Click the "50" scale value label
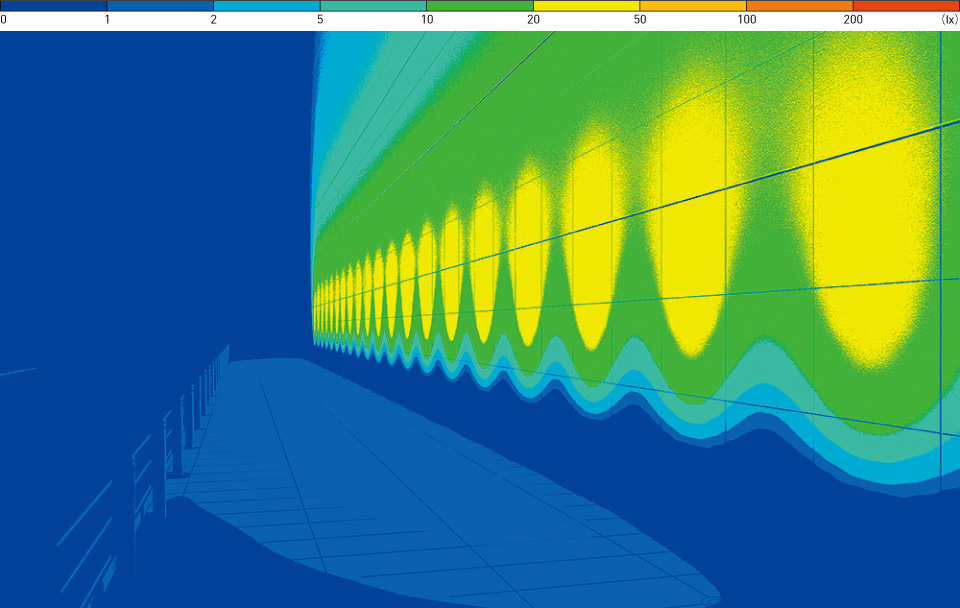The width and height of the screenshot is (960, 608). (640, 20)
